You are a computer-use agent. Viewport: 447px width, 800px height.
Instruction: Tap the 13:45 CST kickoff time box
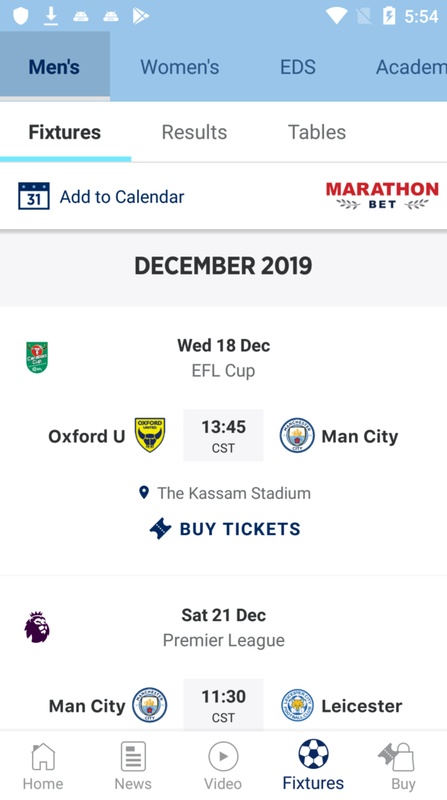(224, 435)
